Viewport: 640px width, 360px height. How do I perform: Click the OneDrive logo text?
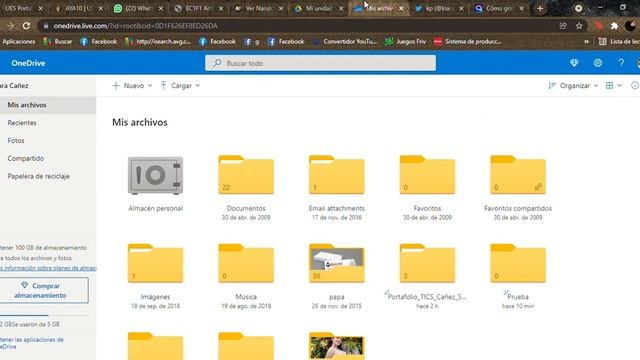click(x=28, y=63)
